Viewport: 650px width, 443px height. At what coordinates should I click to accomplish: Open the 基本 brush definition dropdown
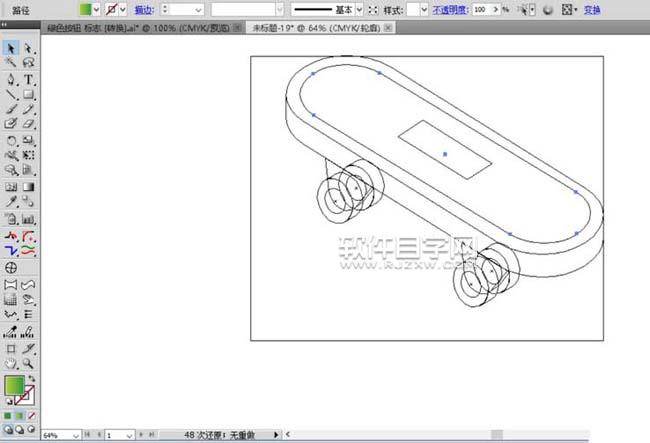pos(359,10)
